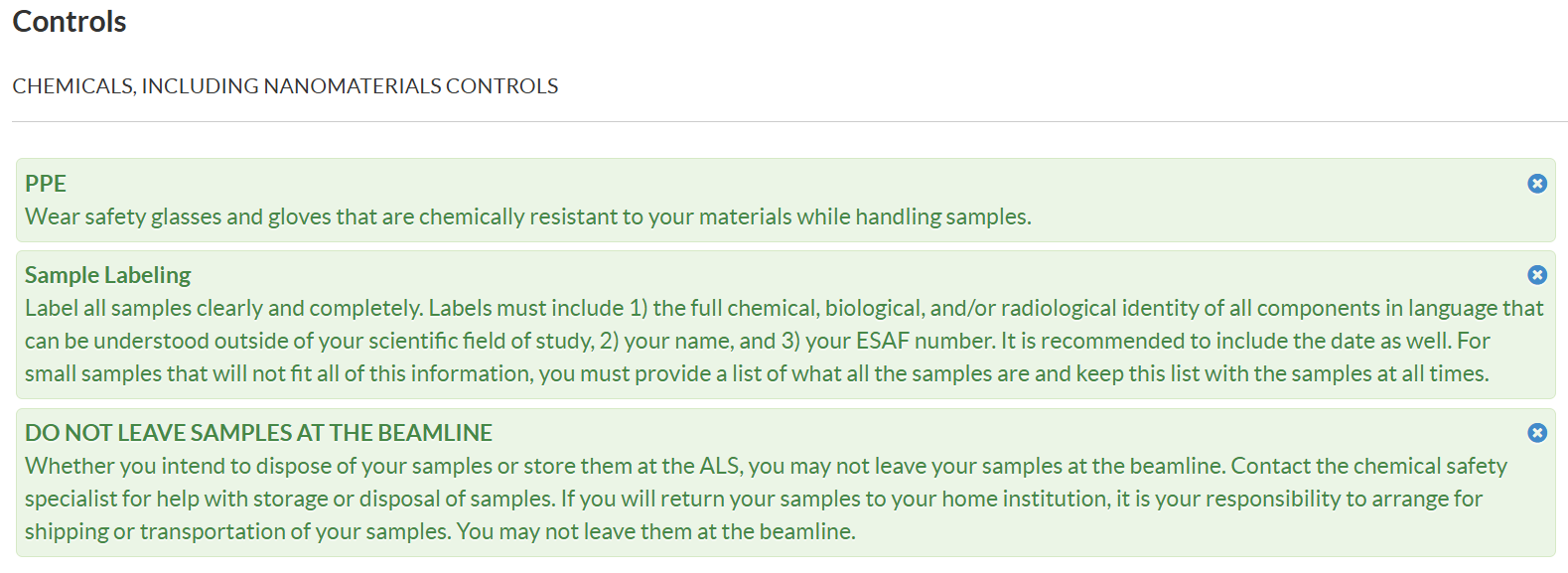Viewport: 1568px width, 573px height.
Task: Click 'shipping or transportation of your samples' text
Action: click(x=238, y=531)
